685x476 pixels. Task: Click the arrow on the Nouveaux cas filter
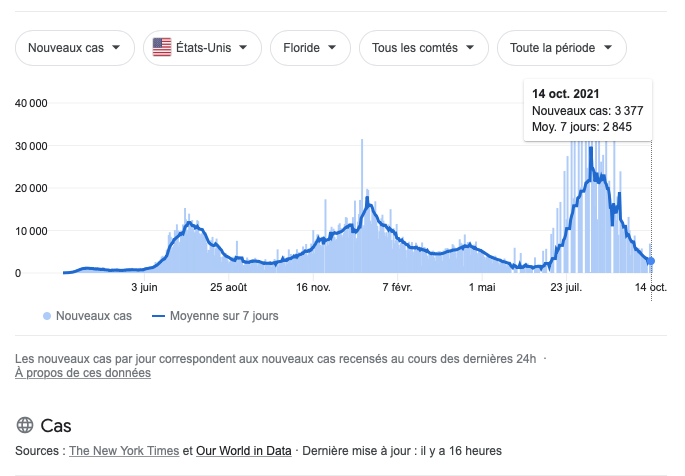point(117,47)
